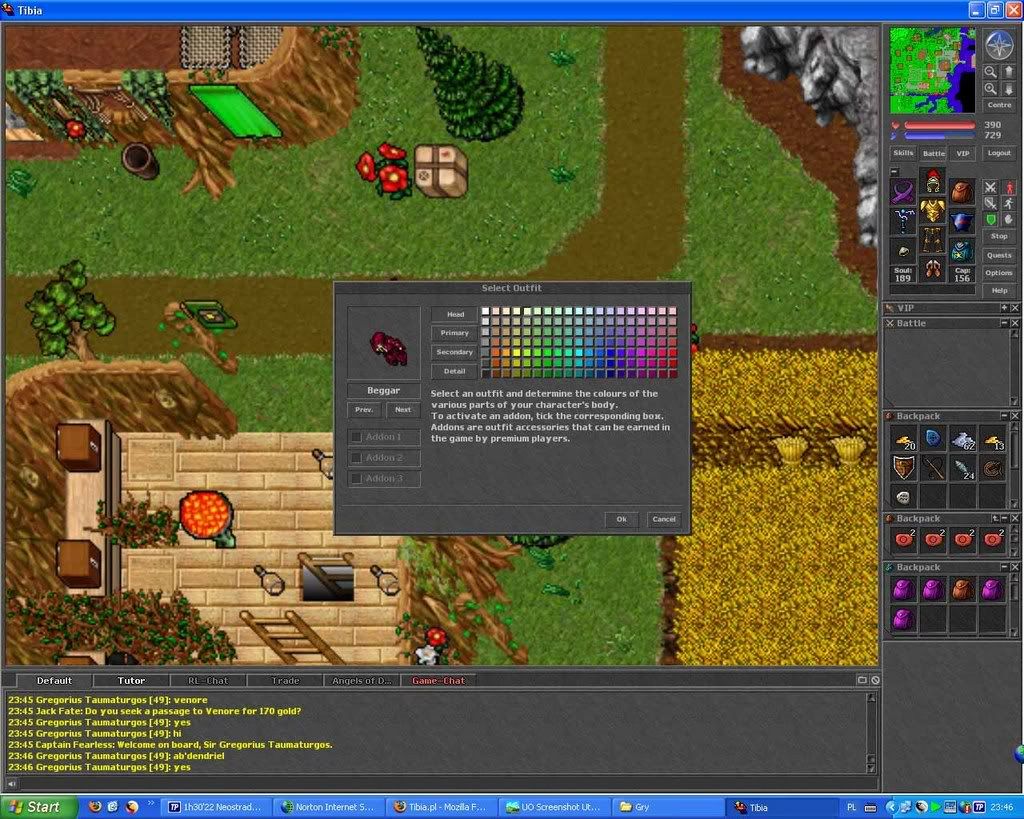Expand hidden system tray icons
The height and width of the screenshot is (819, 1024).
point(890,807)
